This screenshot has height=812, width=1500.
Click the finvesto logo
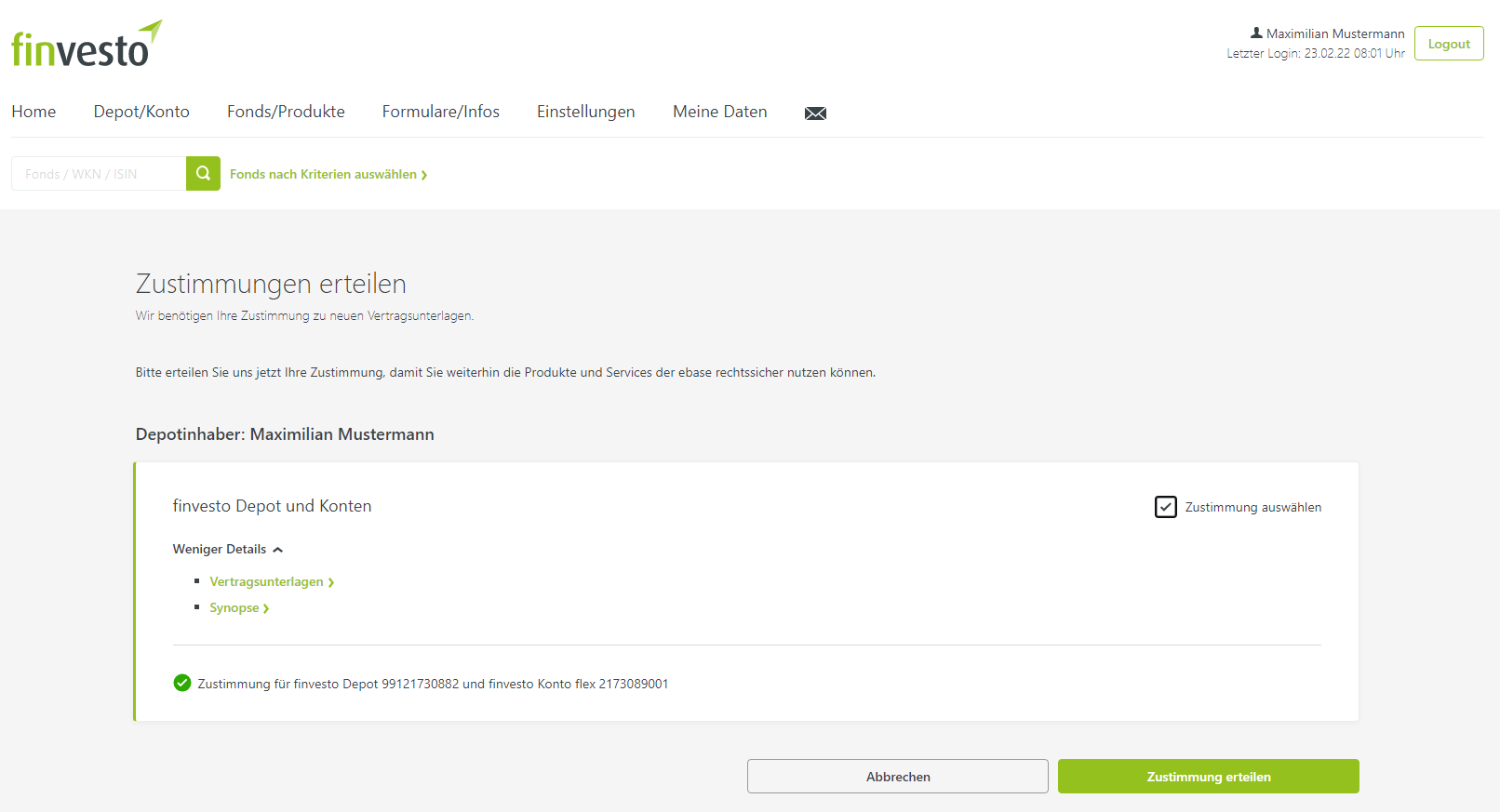(x=87, y=44)
